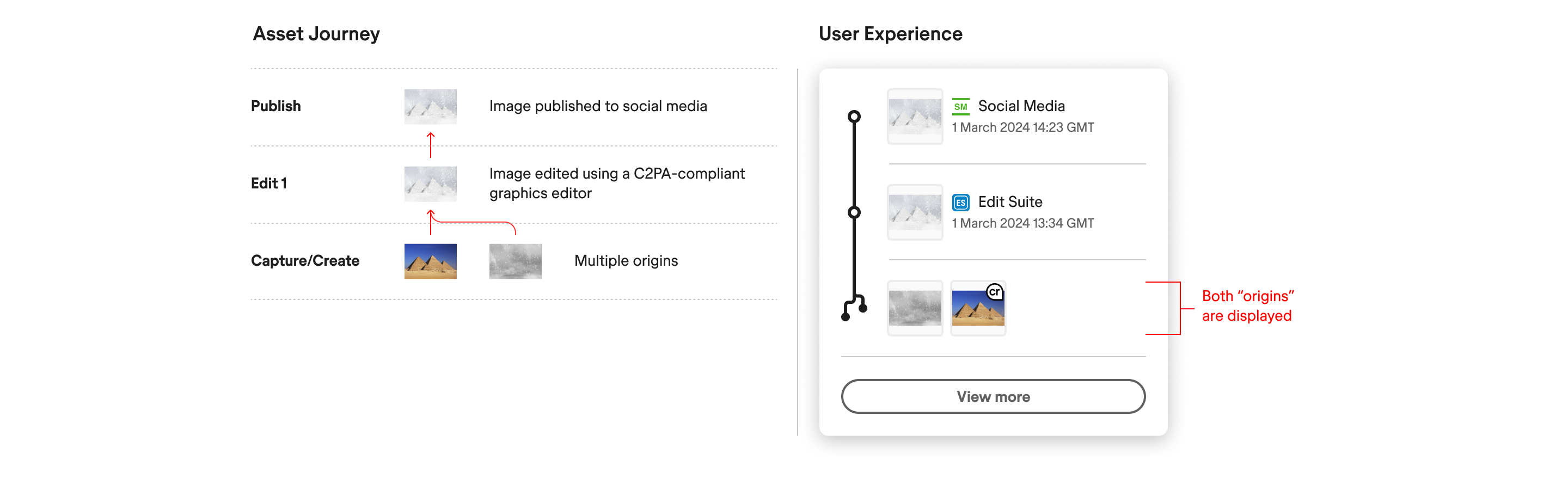The height and width of the screenshot is (501, 1568).
Task: Click the Social Media title text
Action: click(x=1021, y=106)
